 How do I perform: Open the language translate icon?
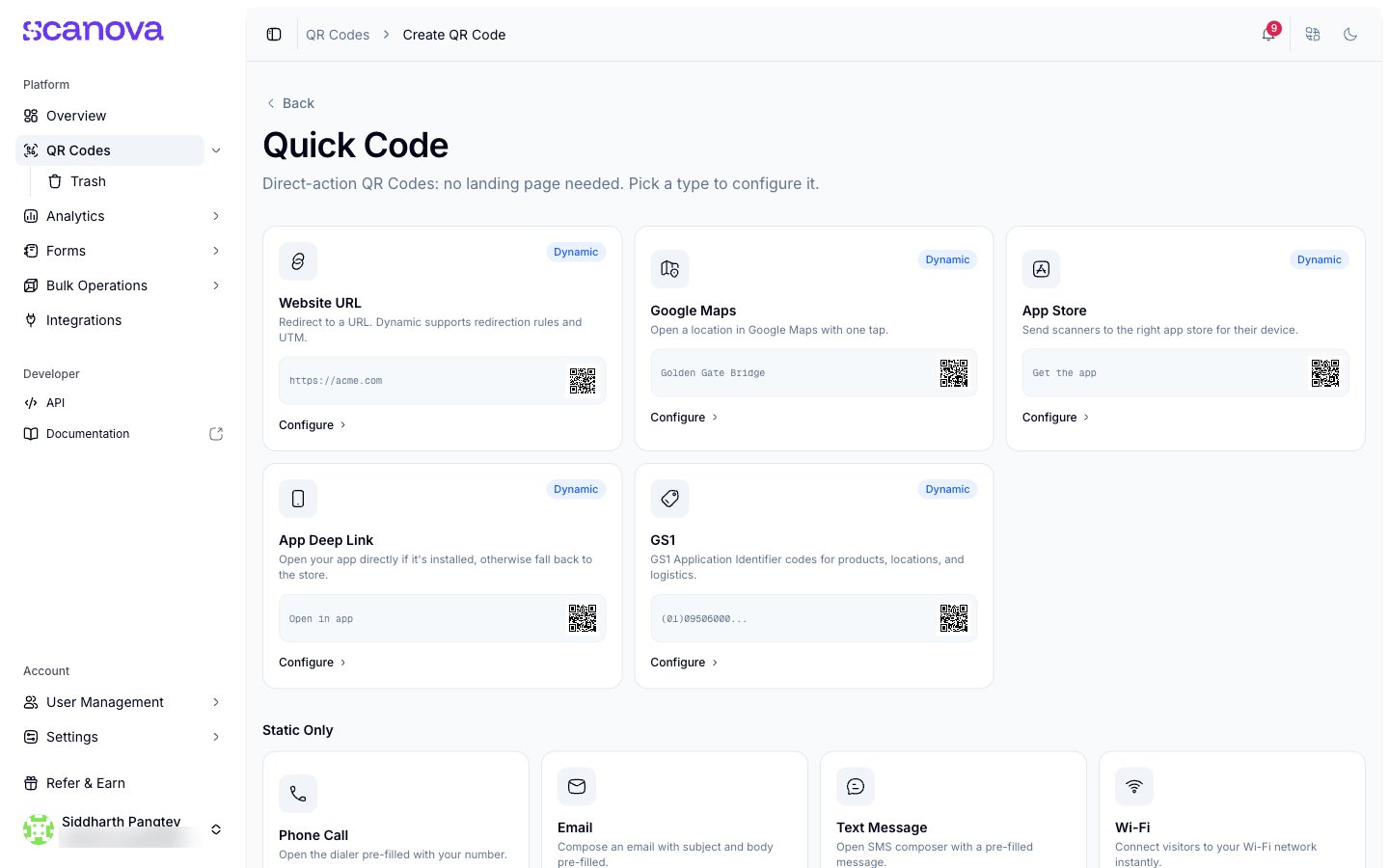tap(1313, 35)
